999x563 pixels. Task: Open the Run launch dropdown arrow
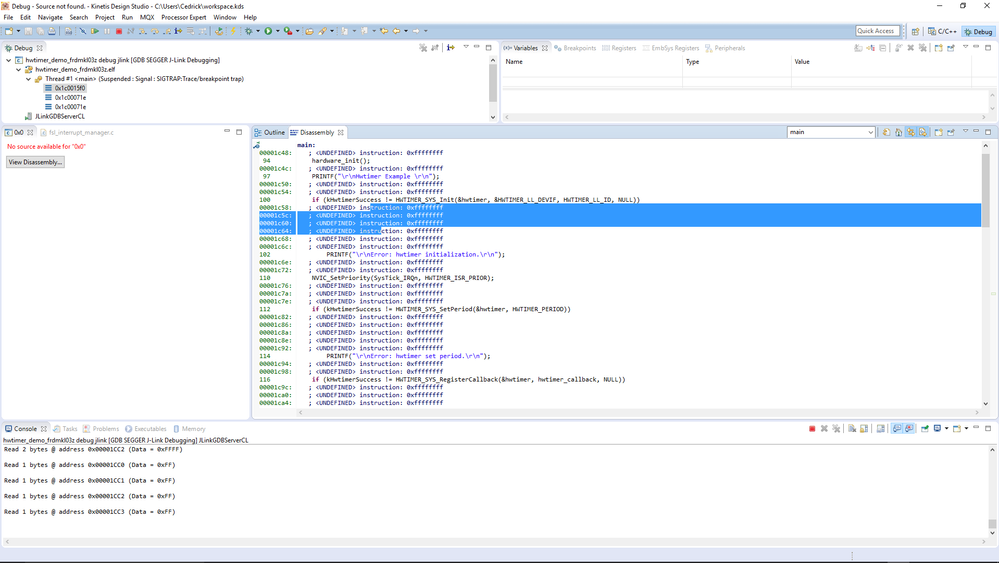tap(277, 31)
